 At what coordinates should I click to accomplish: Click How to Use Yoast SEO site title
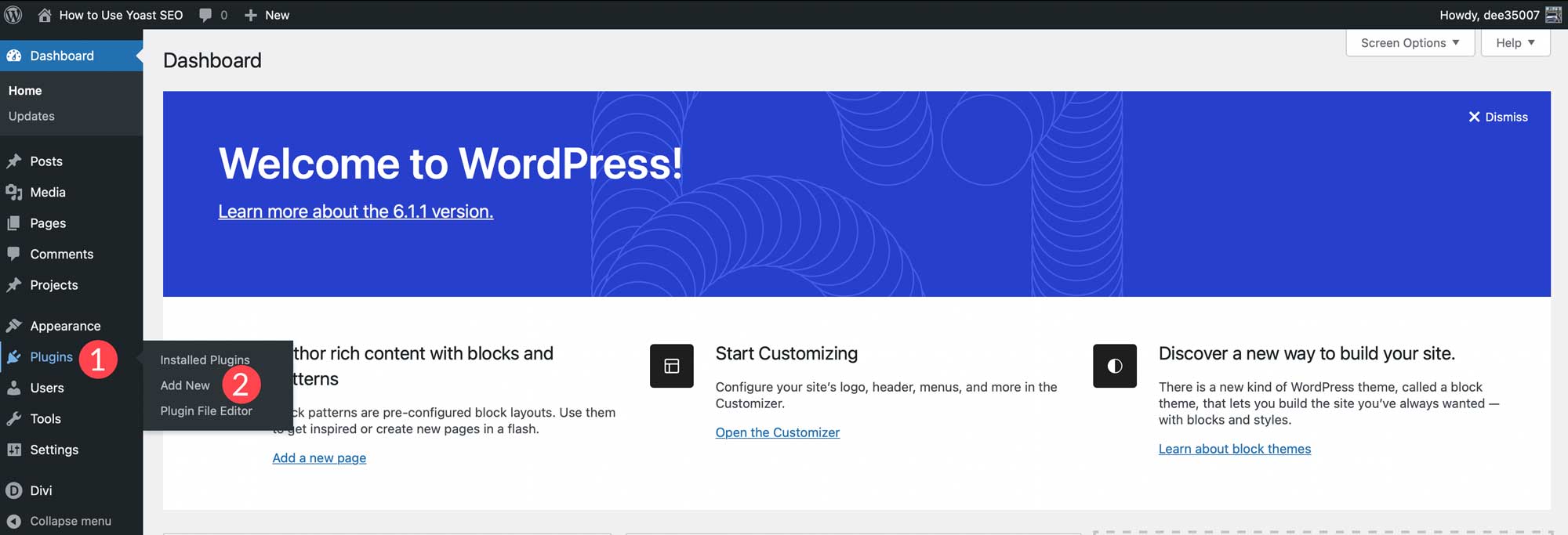(x=122, y=15)
